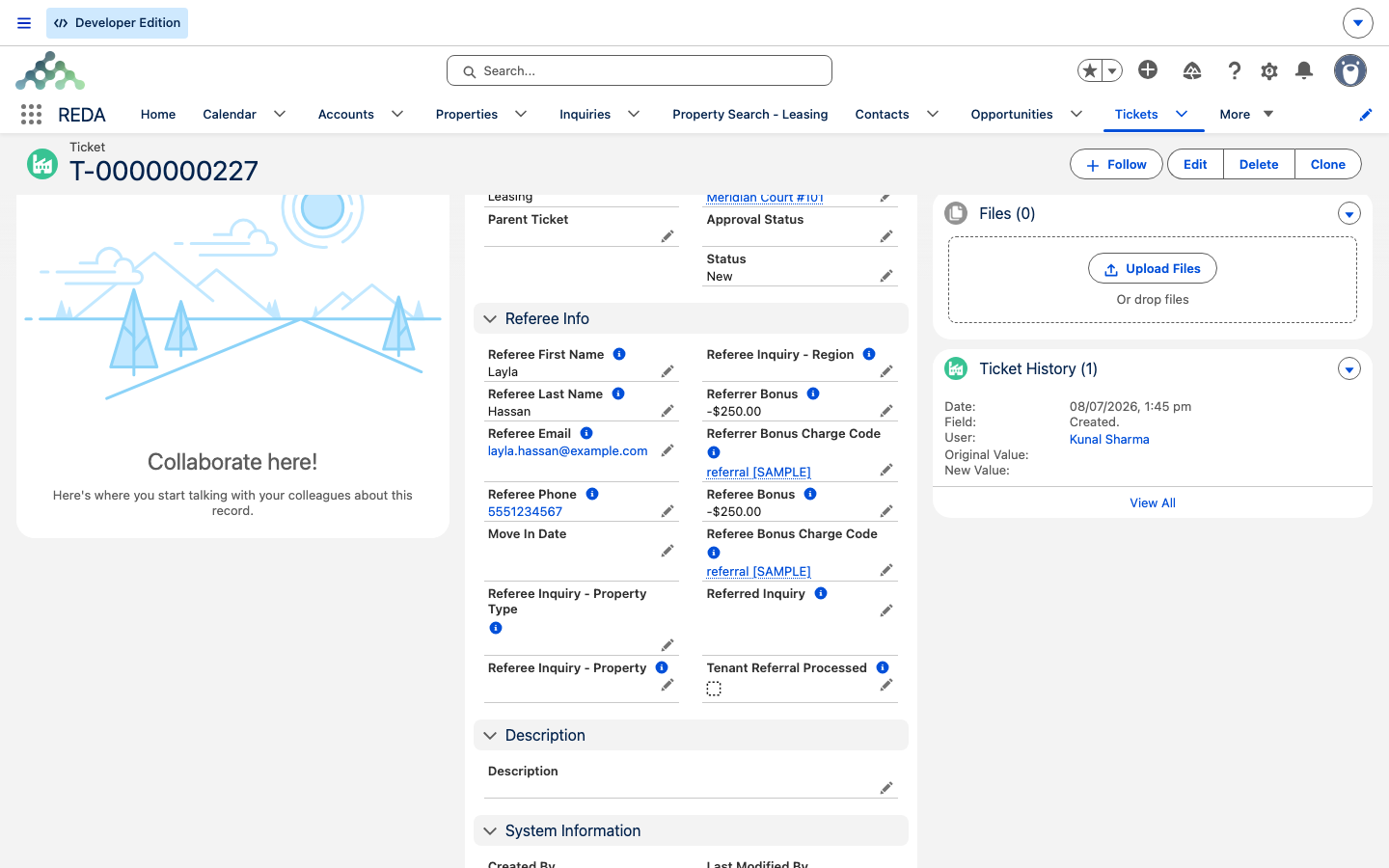Image resolution: width=1389 pixels, height=868 pixels.
Task: Open Favorites list dropdown arrow
Action: point(1112,70)
